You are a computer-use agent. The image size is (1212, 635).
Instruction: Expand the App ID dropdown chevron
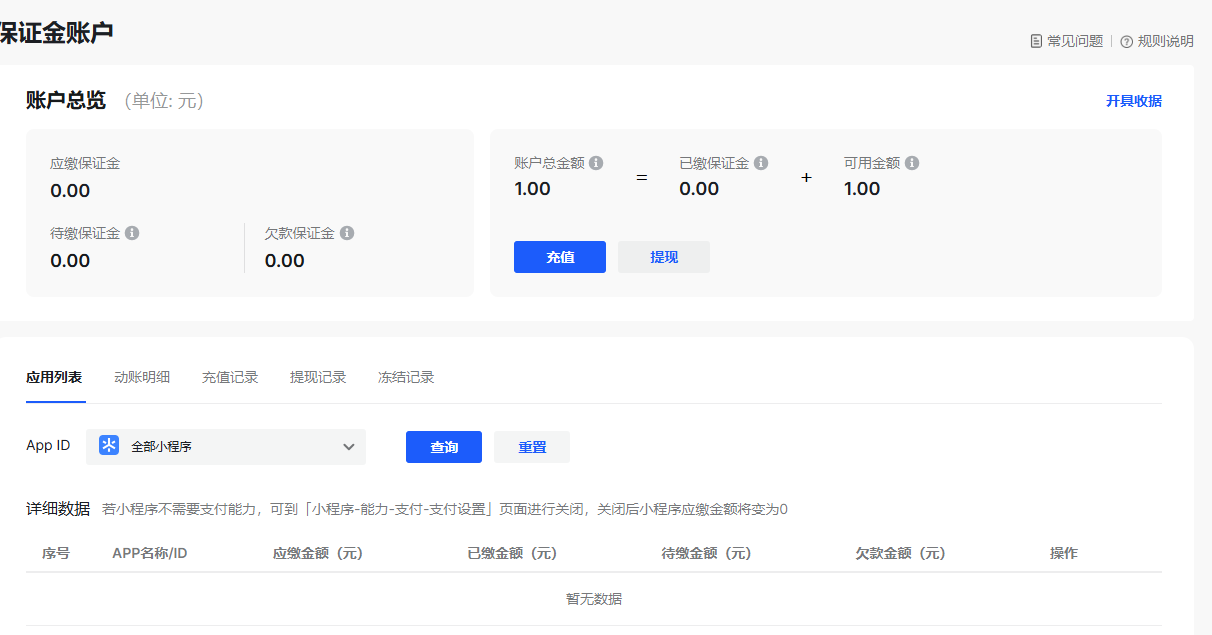(349, 447)
